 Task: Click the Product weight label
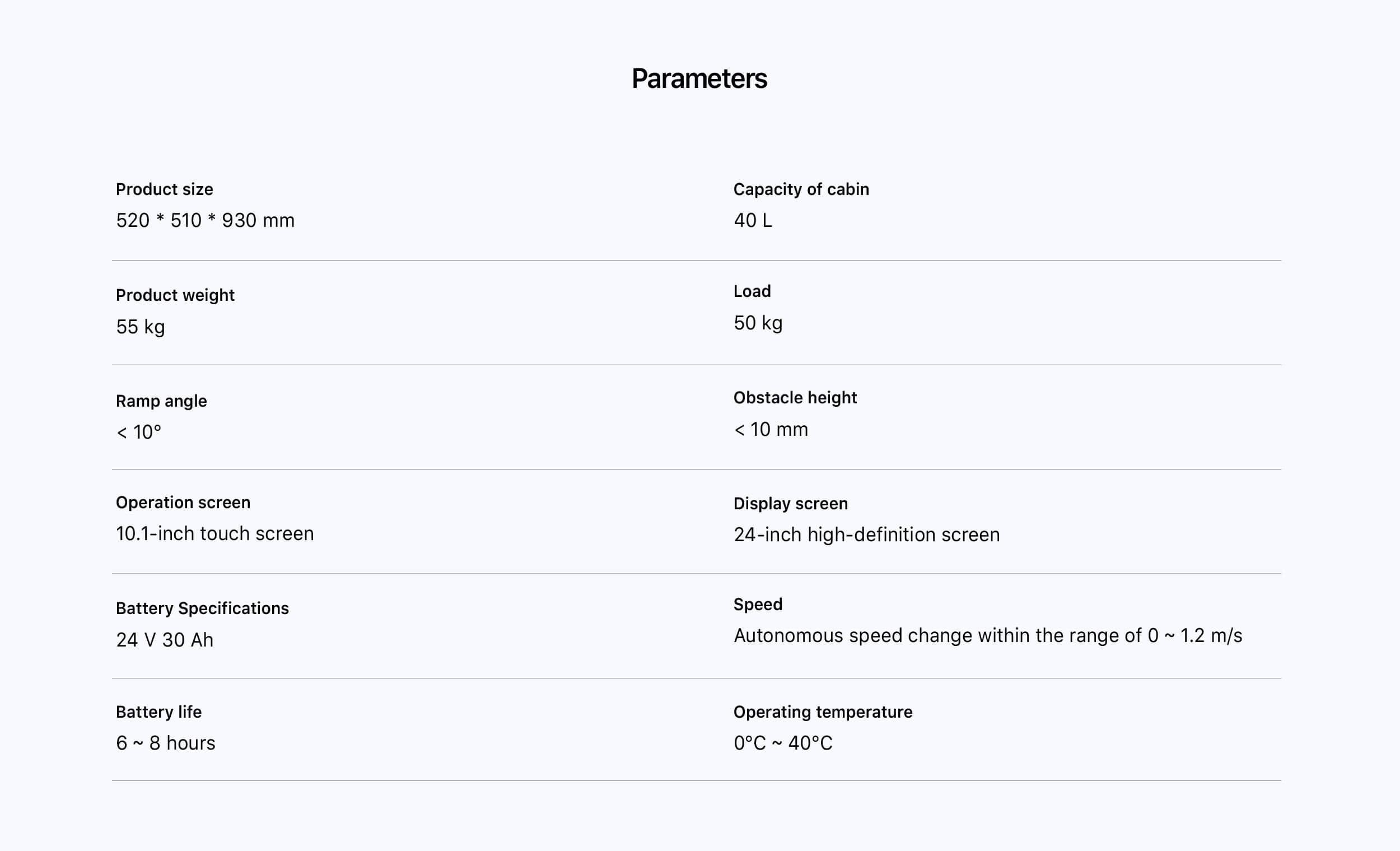(175, 295)
